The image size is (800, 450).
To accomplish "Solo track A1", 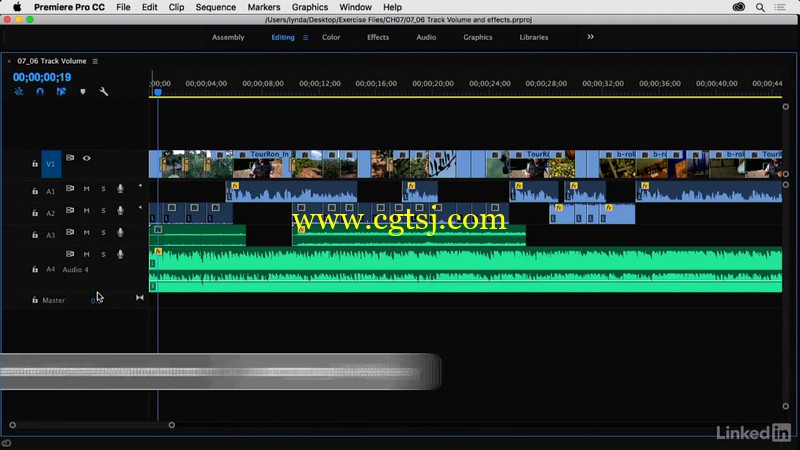I will click(103, 189).
